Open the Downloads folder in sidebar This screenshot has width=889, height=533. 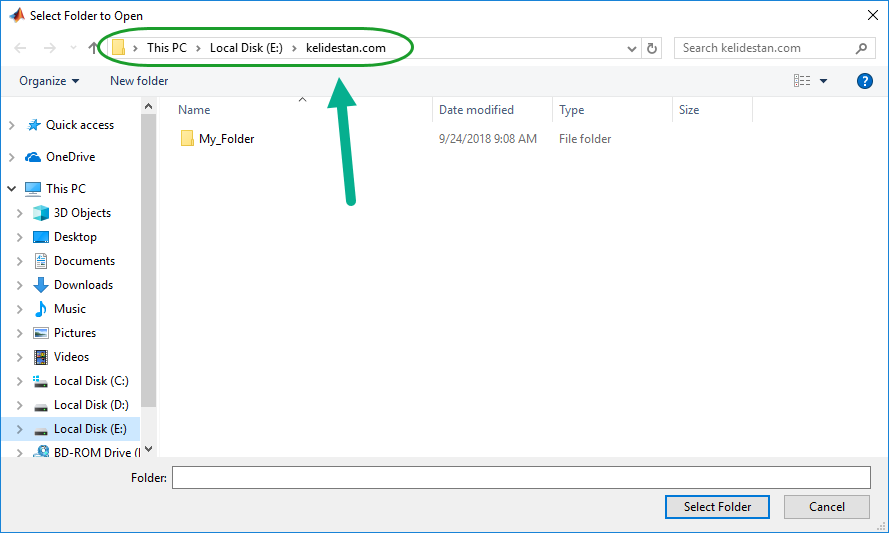click(83, 285)
